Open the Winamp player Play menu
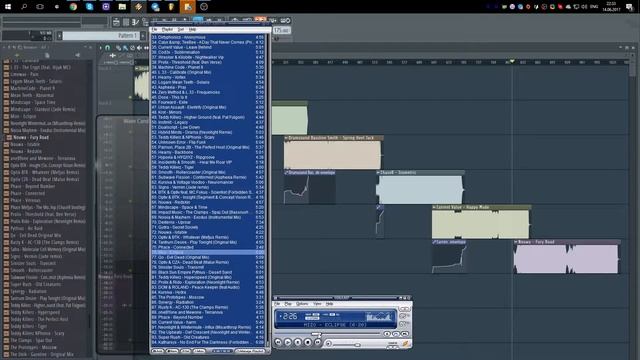Image resolution: width=640 pixels, height=360 pixels. point(288,304)
